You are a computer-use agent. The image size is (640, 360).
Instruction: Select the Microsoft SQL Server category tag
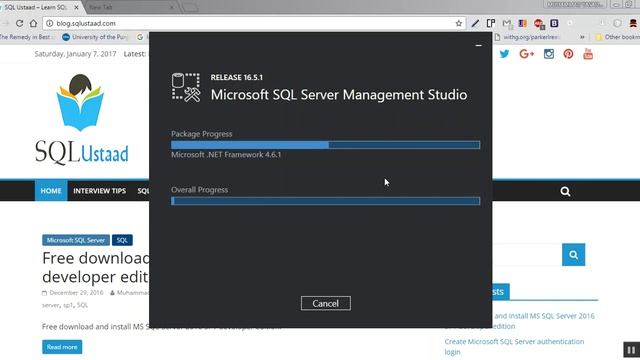click(x=76, y=240)
